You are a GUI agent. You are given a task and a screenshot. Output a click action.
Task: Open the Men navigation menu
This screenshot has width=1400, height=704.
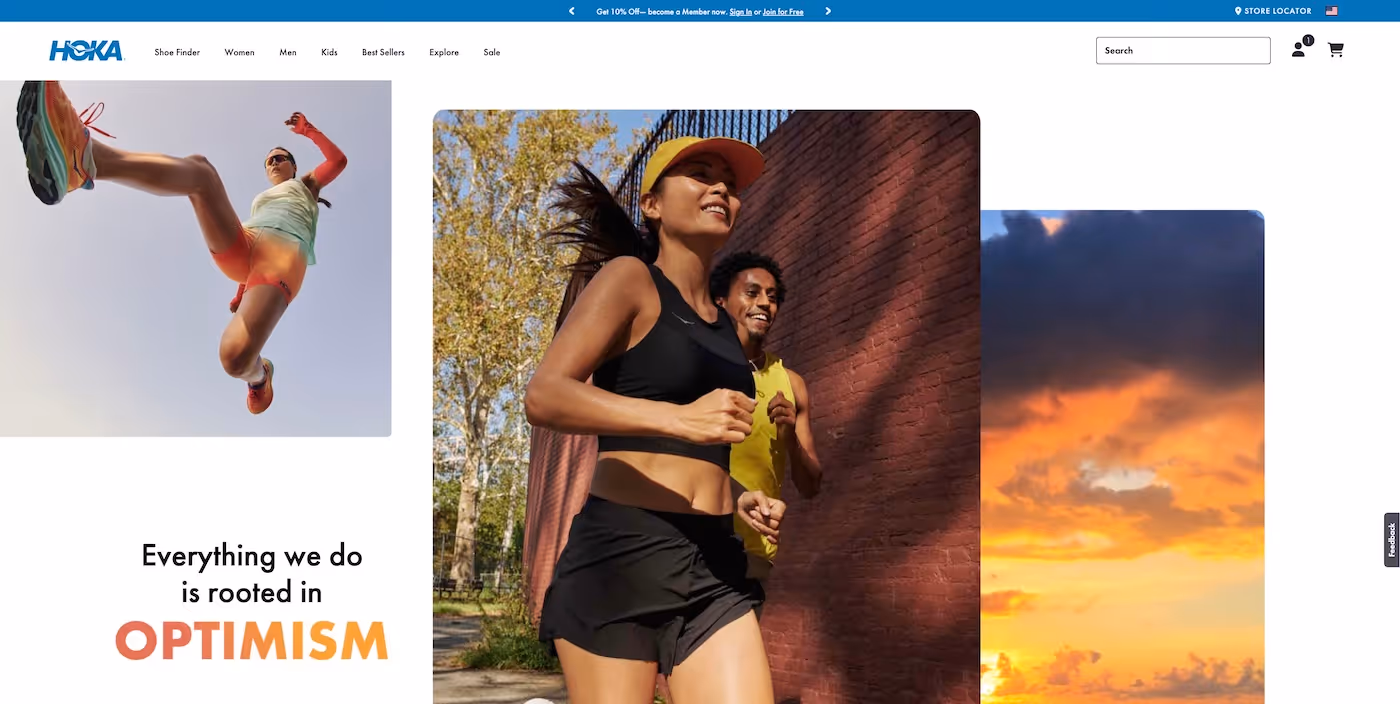click(x=288, y=51)
